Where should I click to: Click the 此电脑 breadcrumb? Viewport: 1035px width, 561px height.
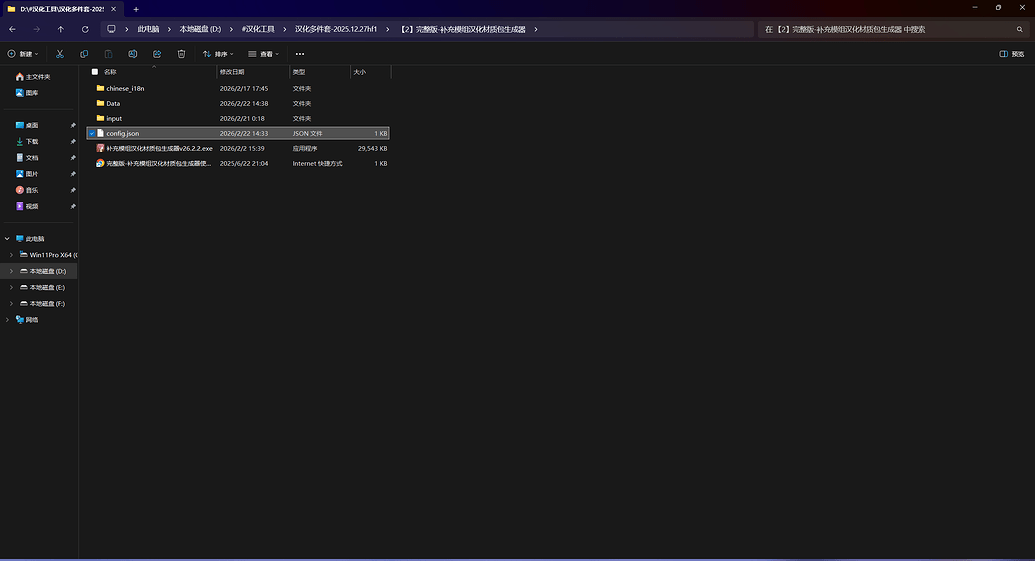[x=148, y=29]
